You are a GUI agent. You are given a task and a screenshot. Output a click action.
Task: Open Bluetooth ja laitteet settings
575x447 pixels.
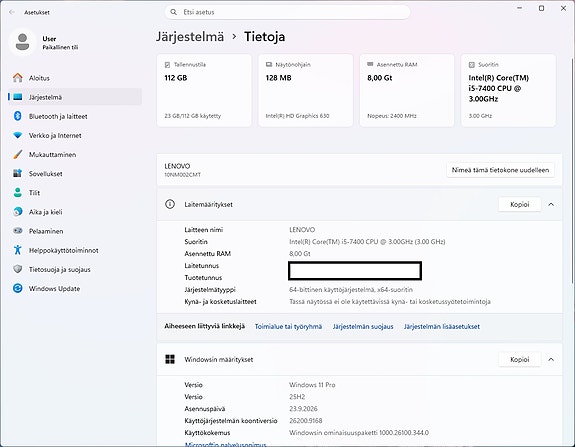pos(75,116)
